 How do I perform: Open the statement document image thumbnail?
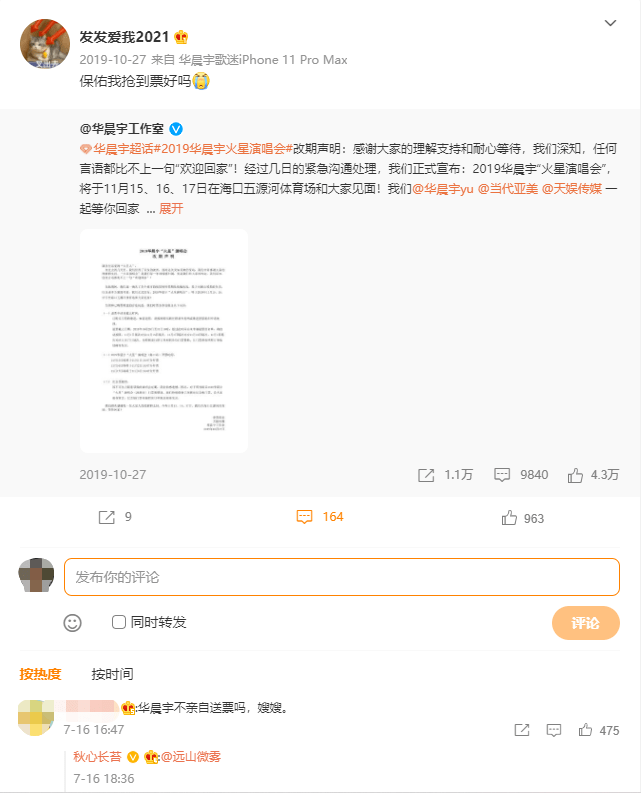(x=164, y=341)
